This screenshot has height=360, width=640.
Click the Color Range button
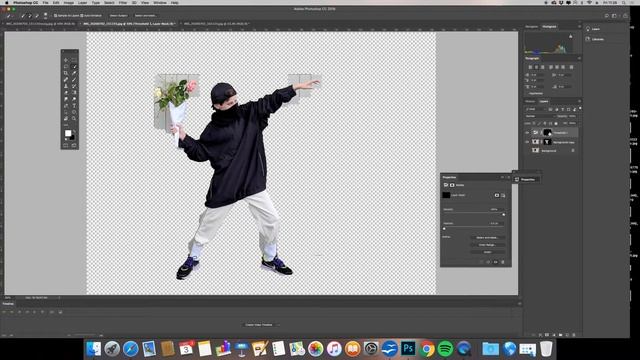point(487,245)
